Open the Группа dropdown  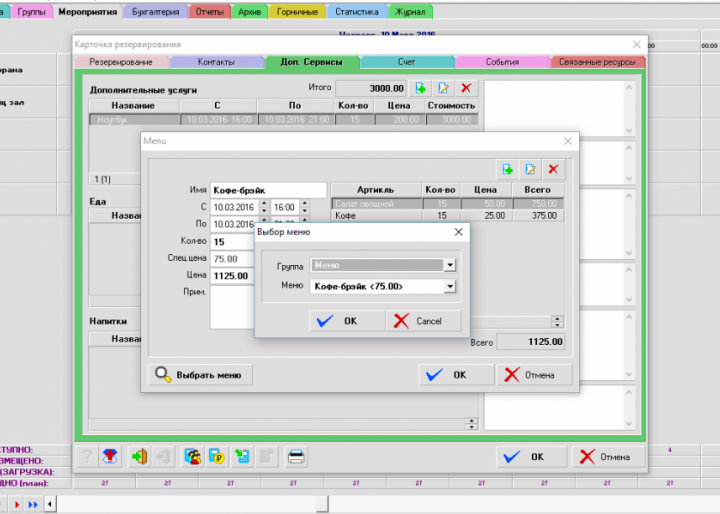(450, 265)
